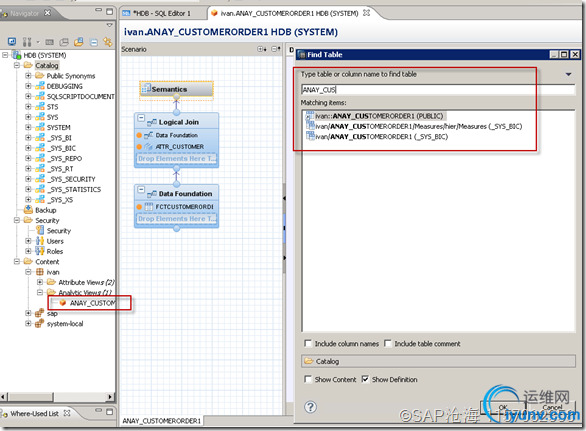Toggle the link with editor icon in Navigator
The height and width of the screenshot is (431, 586).
[108, 42]
